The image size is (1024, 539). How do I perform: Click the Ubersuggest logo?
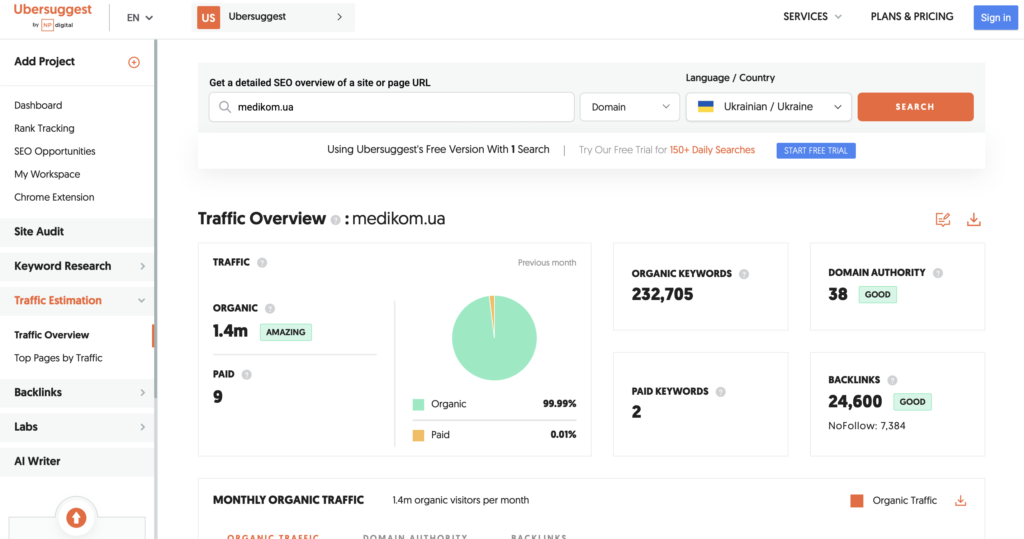tap(53, 16)
